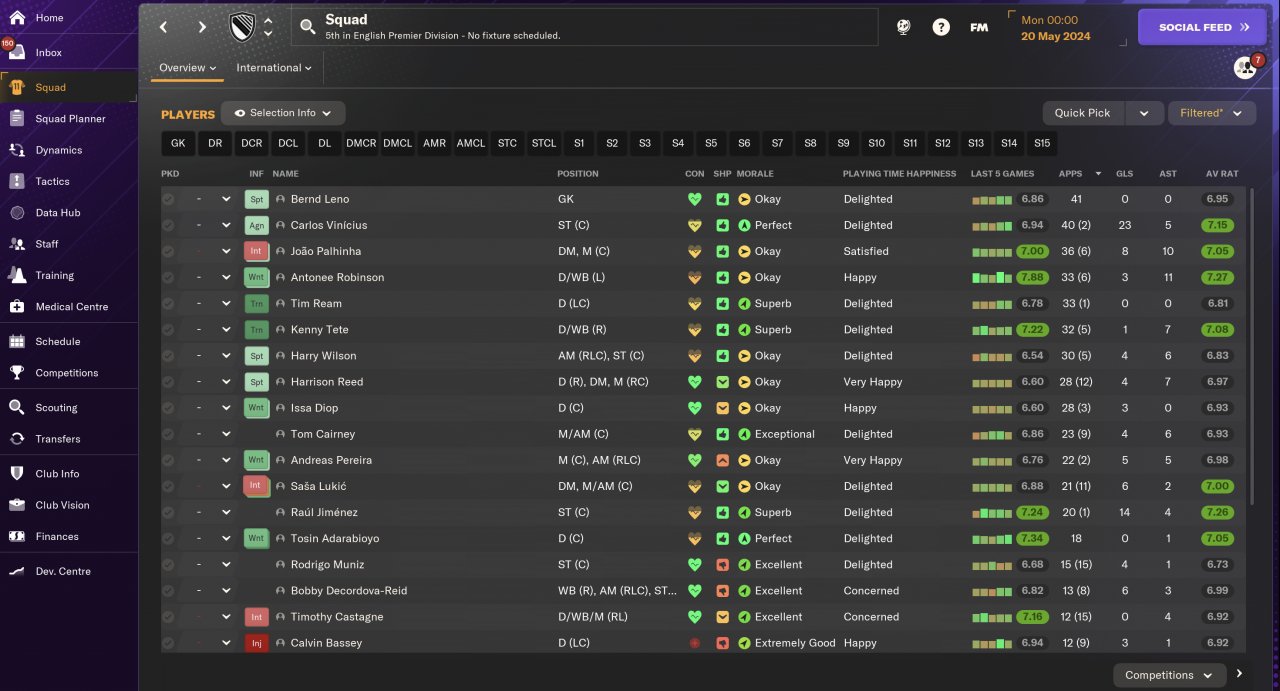Click the club badge shield icon
The image size is (1280, 691).
click(242, 27)
